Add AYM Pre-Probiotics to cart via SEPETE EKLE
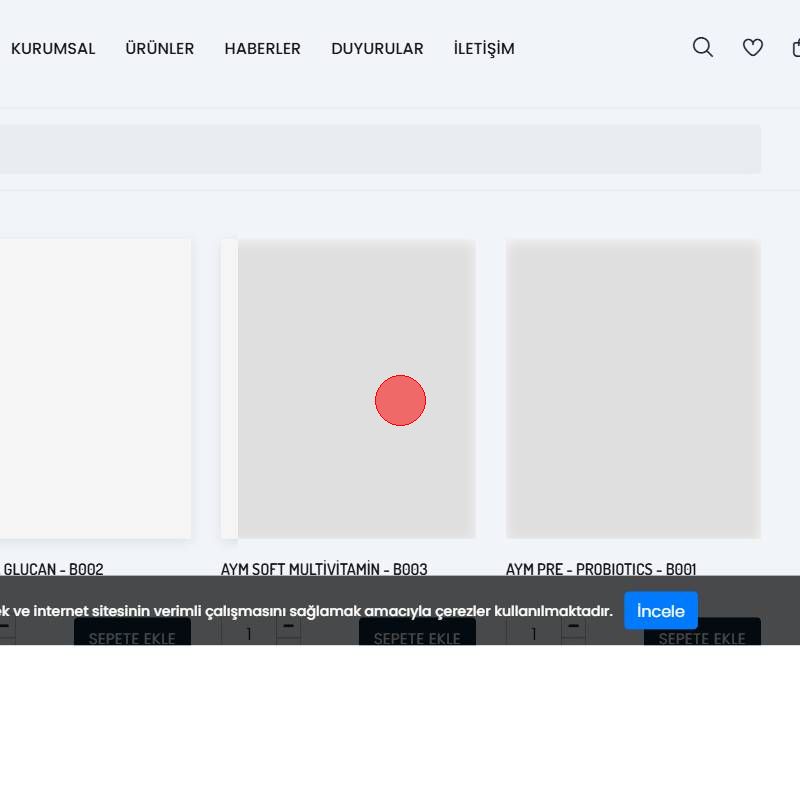 (x=702, y=636)
